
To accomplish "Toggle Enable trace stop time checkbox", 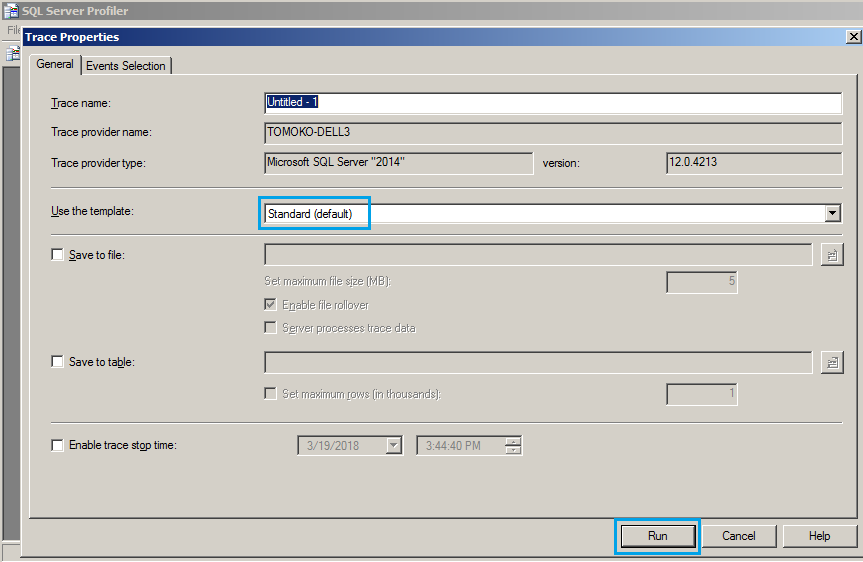I will click(58, 445).
